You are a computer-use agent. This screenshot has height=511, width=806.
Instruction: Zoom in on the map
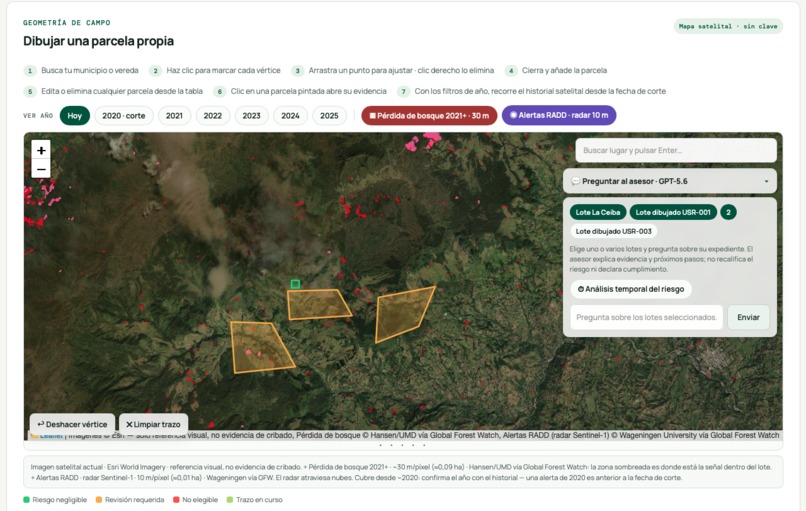pos(41,150)
